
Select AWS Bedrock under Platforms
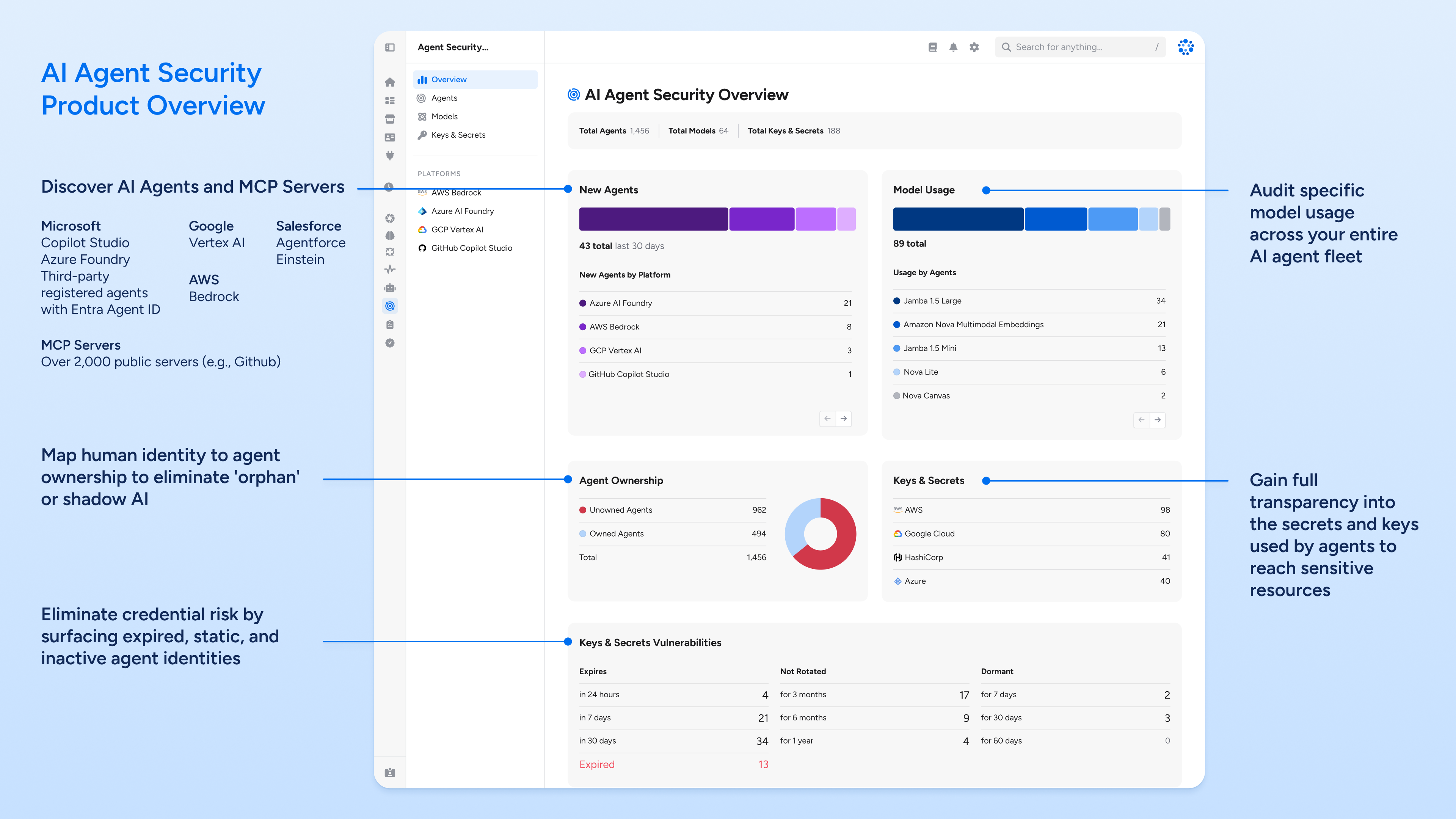455,193
